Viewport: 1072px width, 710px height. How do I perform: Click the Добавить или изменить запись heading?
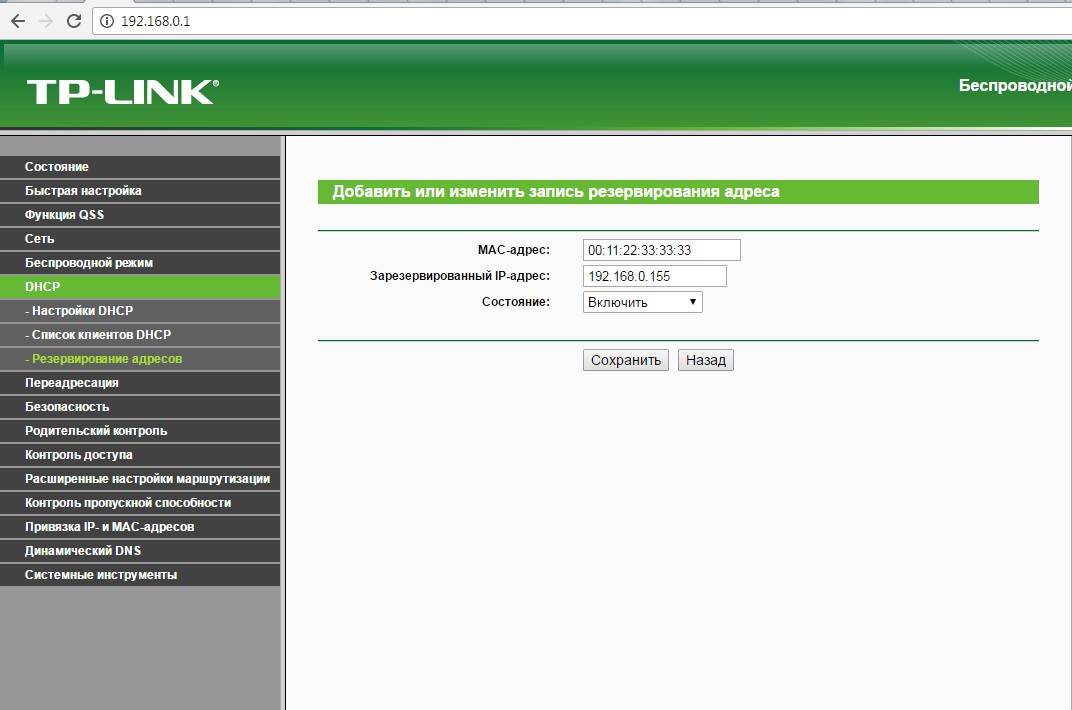coord(556,192)
